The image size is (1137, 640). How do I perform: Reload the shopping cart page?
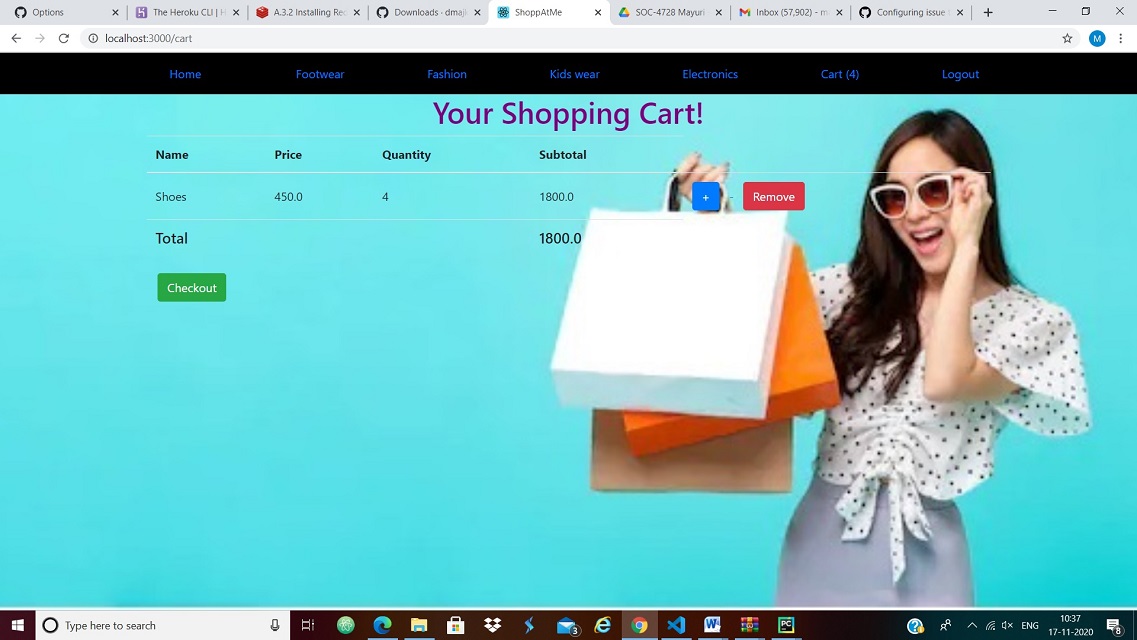click(x=63, y=38)
